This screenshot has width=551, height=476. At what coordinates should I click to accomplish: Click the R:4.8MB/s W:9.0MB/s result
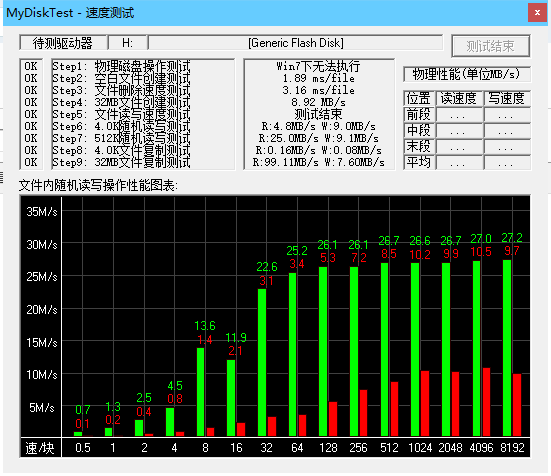pos(318,126)
